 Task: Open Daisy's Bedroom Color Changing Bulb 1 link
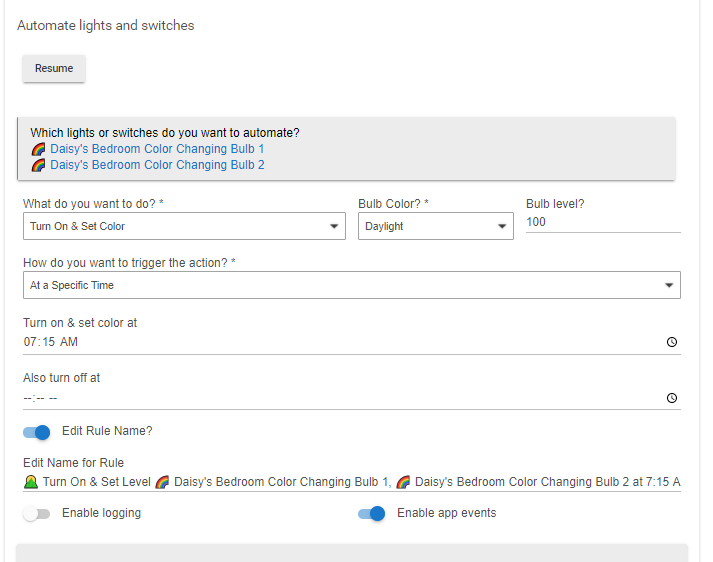click(157, 149)
